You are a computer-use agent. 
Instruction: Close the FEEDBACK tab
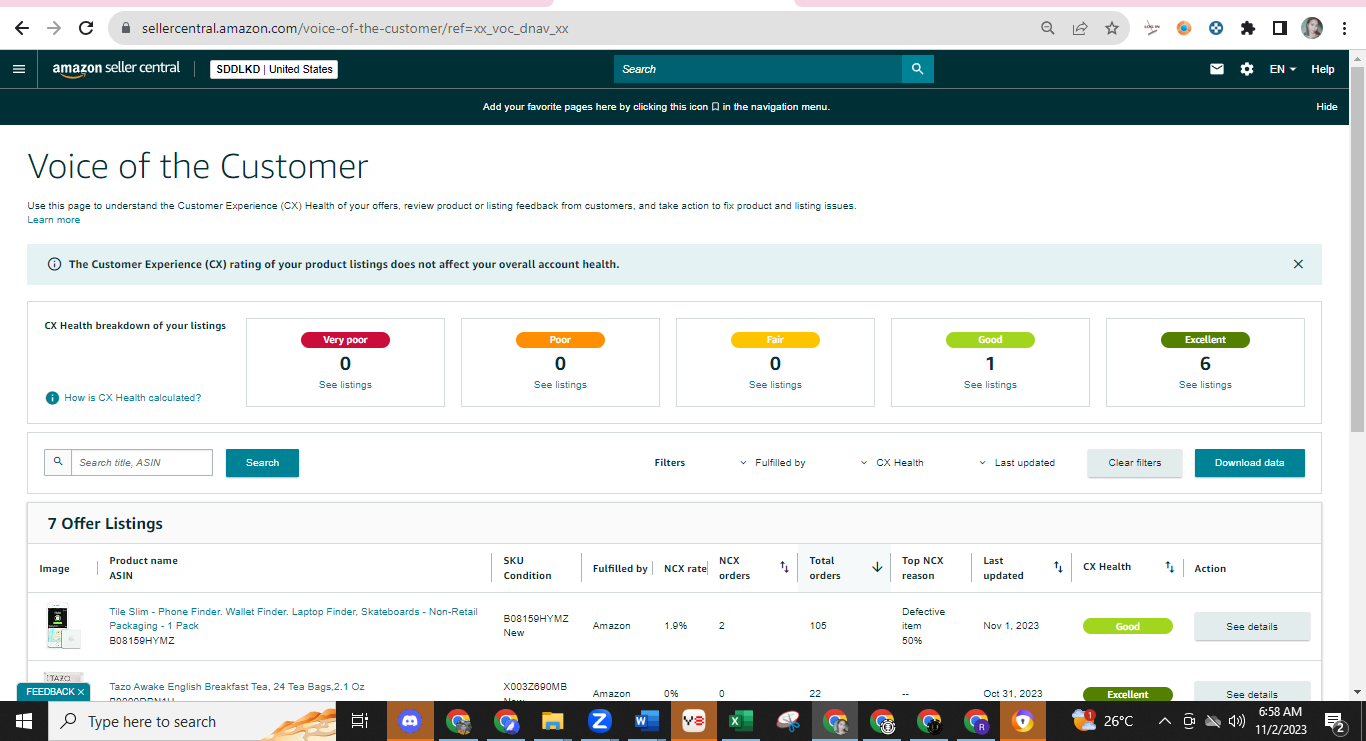(81, 692)
